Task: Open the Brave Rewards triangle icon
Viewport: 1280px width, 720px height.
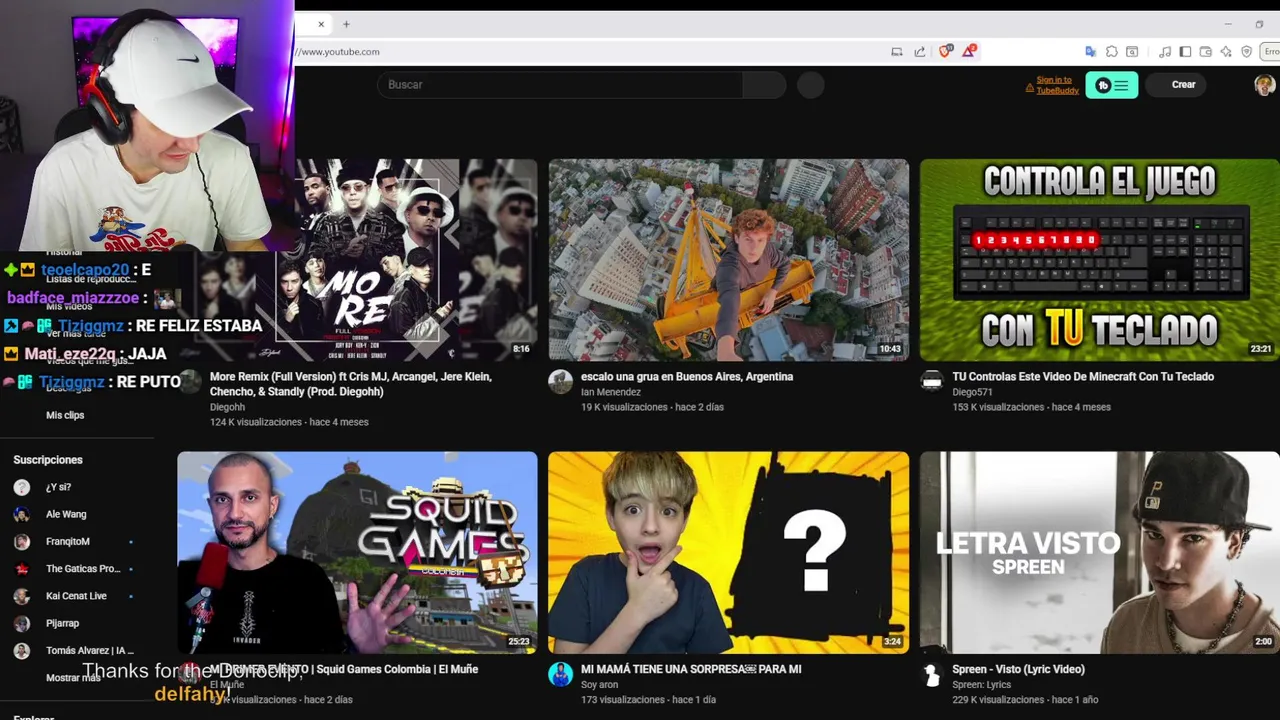Action: (x=968, y=51)
